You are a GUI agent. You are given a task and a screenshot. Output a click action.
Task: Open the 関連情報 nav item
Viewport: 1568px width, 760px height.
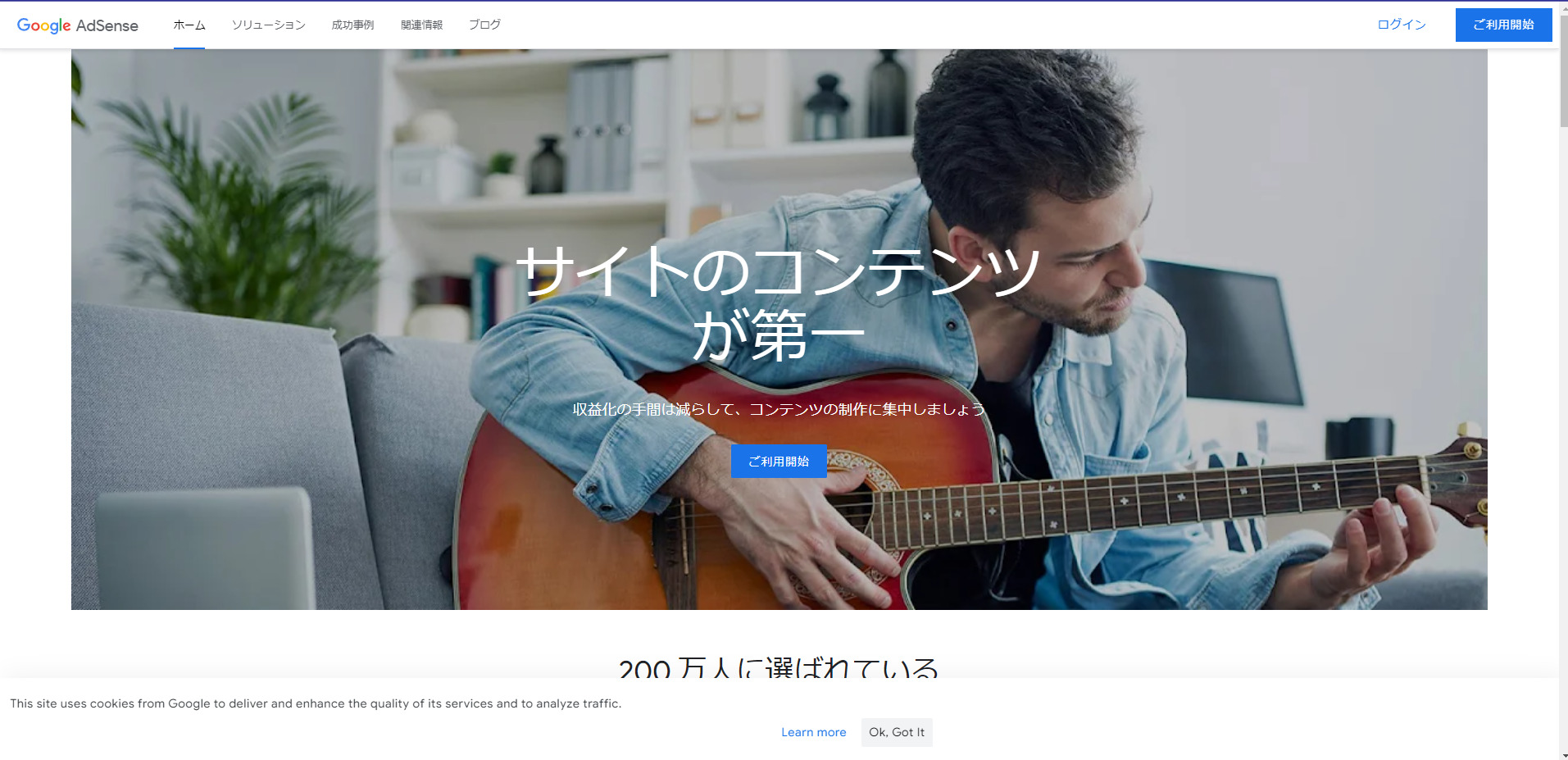tap(421, 25)
